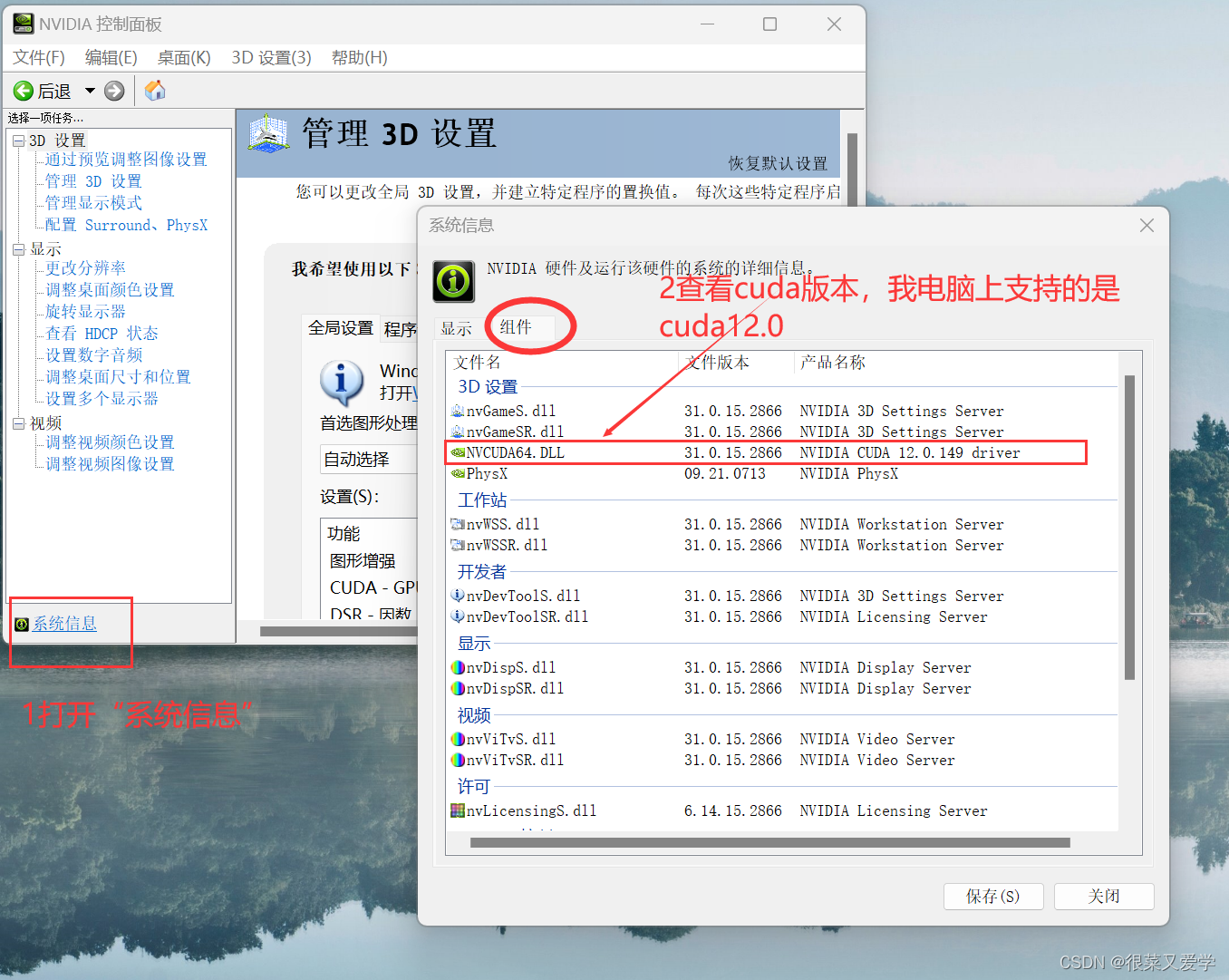The width and height of the screenshot is (1229, 980).
Task: Click the nvWSS.dll file icon
Action: point(458,524)
